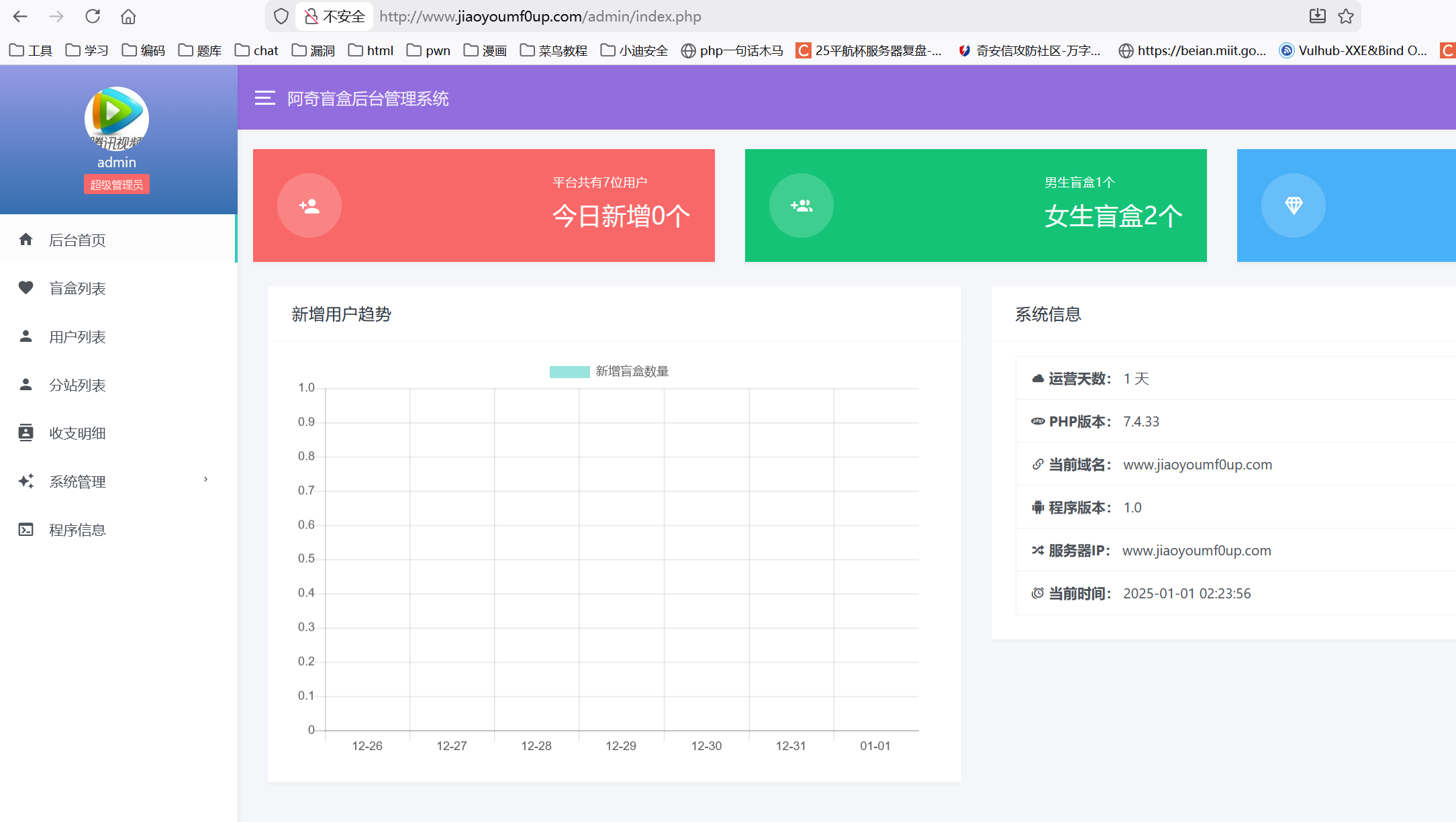This screenshot has height=822, width=1456.
Task: Open the html bookmark folder
Action: coord(371,50)
